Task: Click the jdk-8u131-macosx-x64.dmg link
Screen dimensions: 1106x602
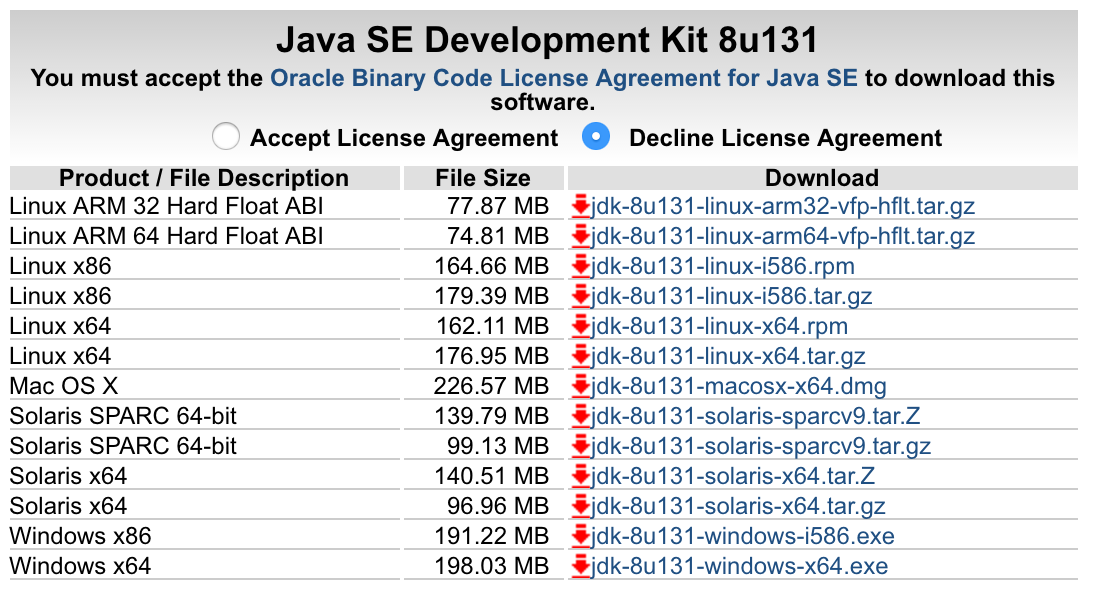Action: click(x=737, y=386)
